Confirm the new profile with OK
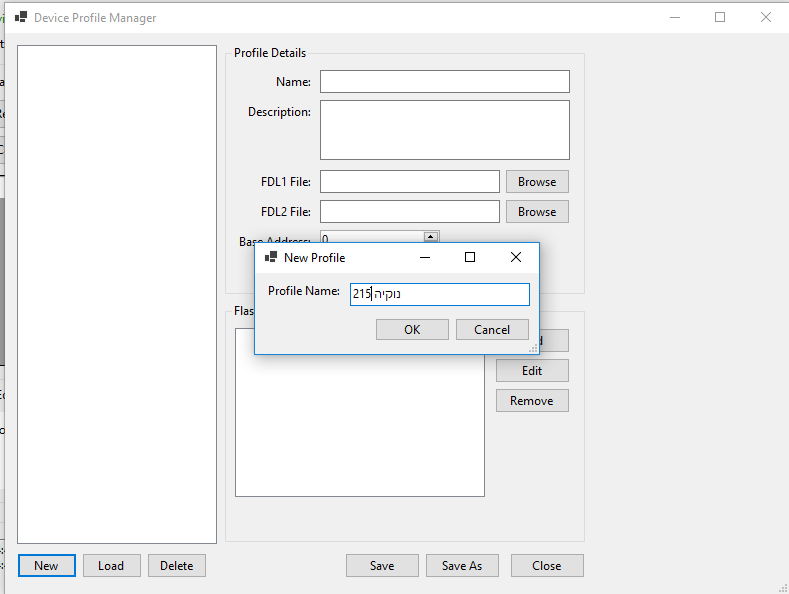Screen dimensions: 789x594 point(412,329)
